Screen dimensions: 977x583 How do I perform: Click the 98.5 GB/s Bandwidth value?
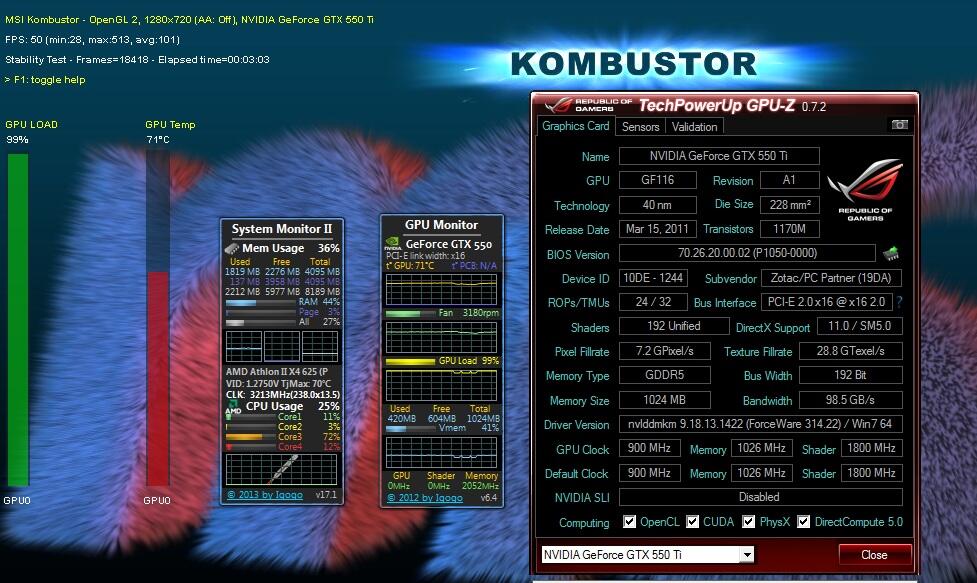[x=850, y=399]
